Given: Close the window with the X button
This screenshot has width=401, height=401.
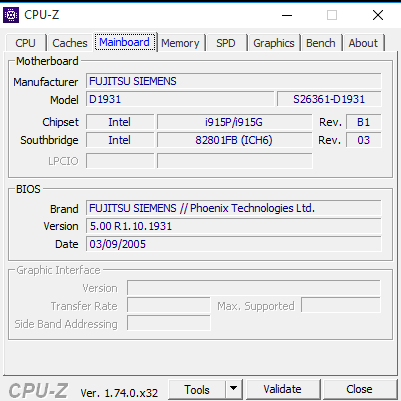Looking at the screenshot, I should pos(378,15).
